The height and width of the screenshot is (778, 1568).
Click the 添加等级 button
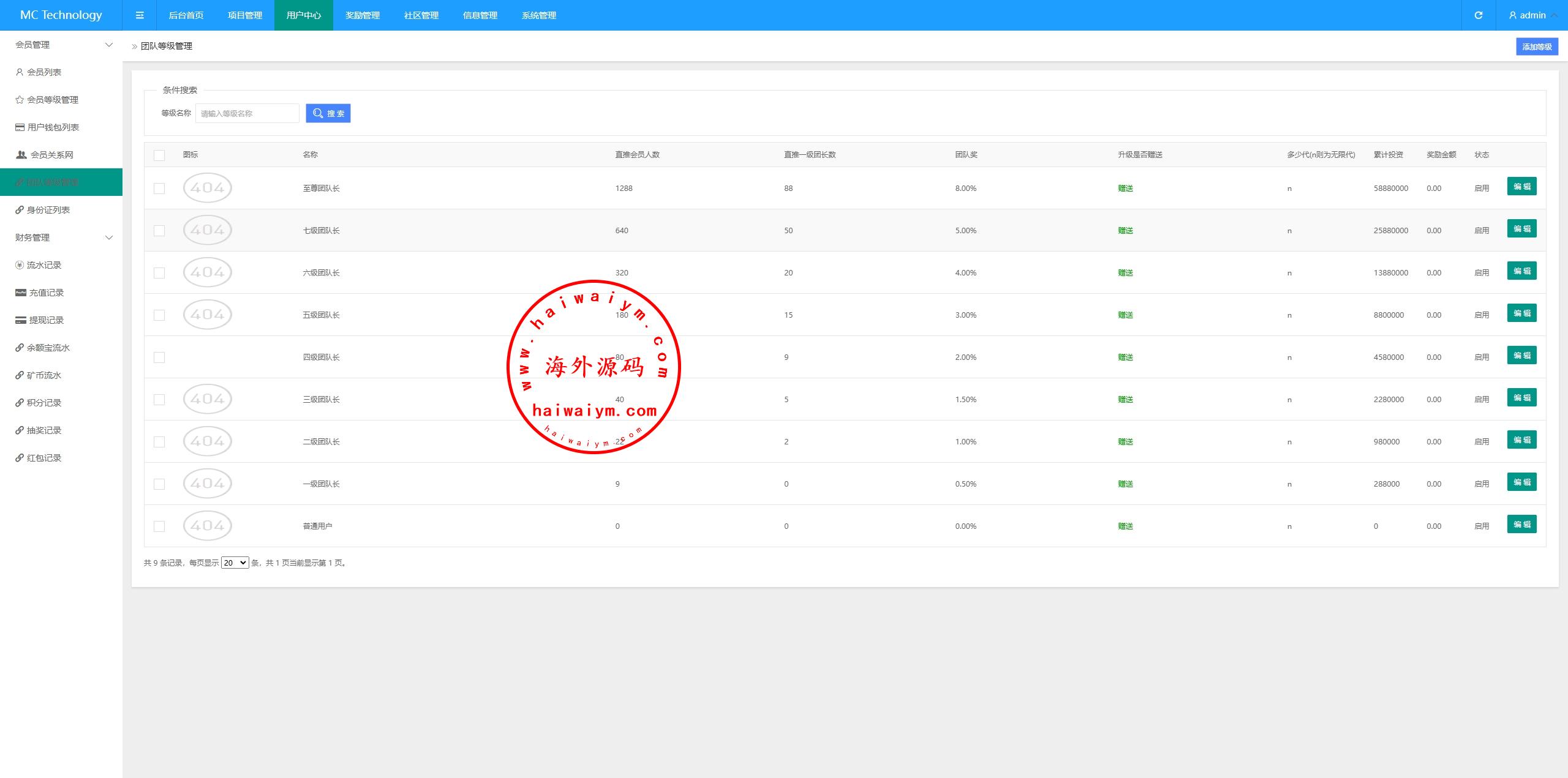tap(1536, 47)
